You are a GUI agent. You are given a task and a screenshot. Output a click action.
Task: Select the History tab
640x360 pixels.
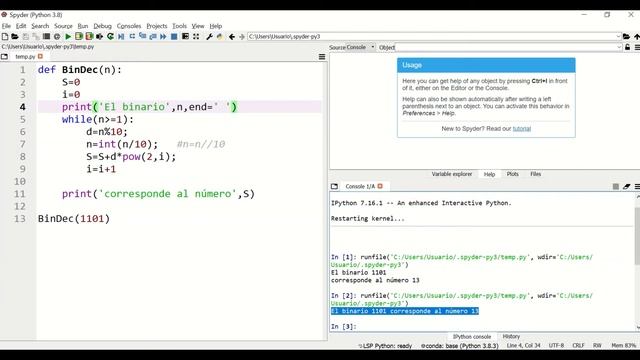pos(511,337)
